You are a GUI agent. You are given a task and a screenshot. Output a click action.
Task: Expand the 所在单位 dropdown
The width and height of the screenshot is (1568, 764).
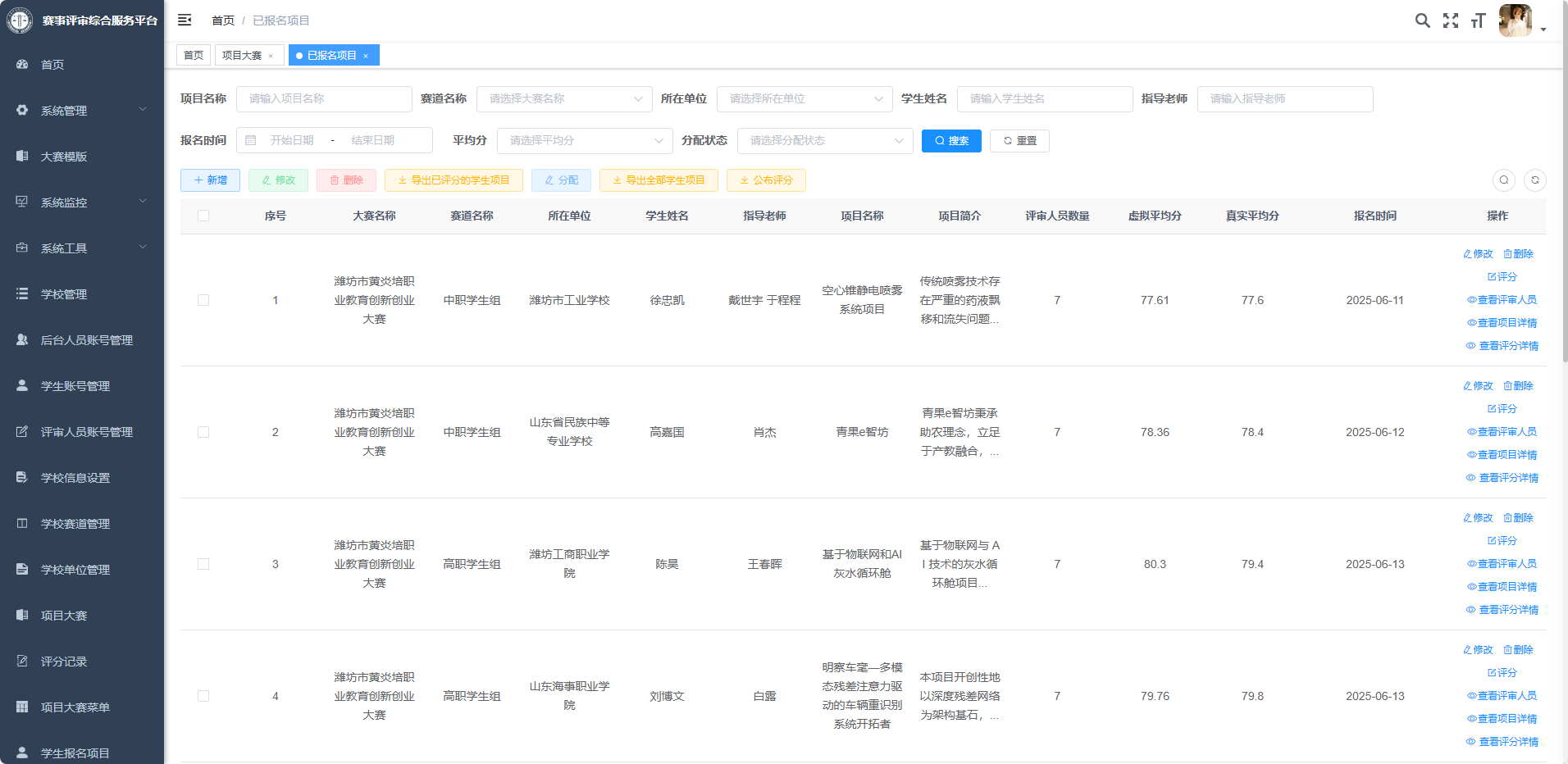click(805, 99)
